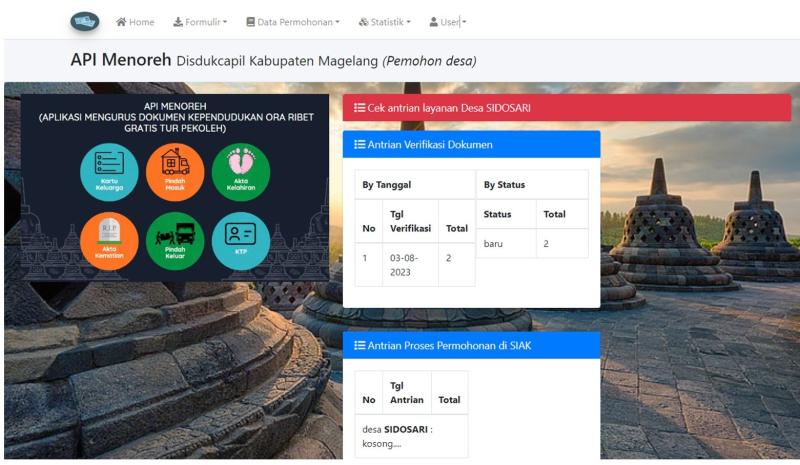Click the 'baru' status table cell

coord(505,243)
